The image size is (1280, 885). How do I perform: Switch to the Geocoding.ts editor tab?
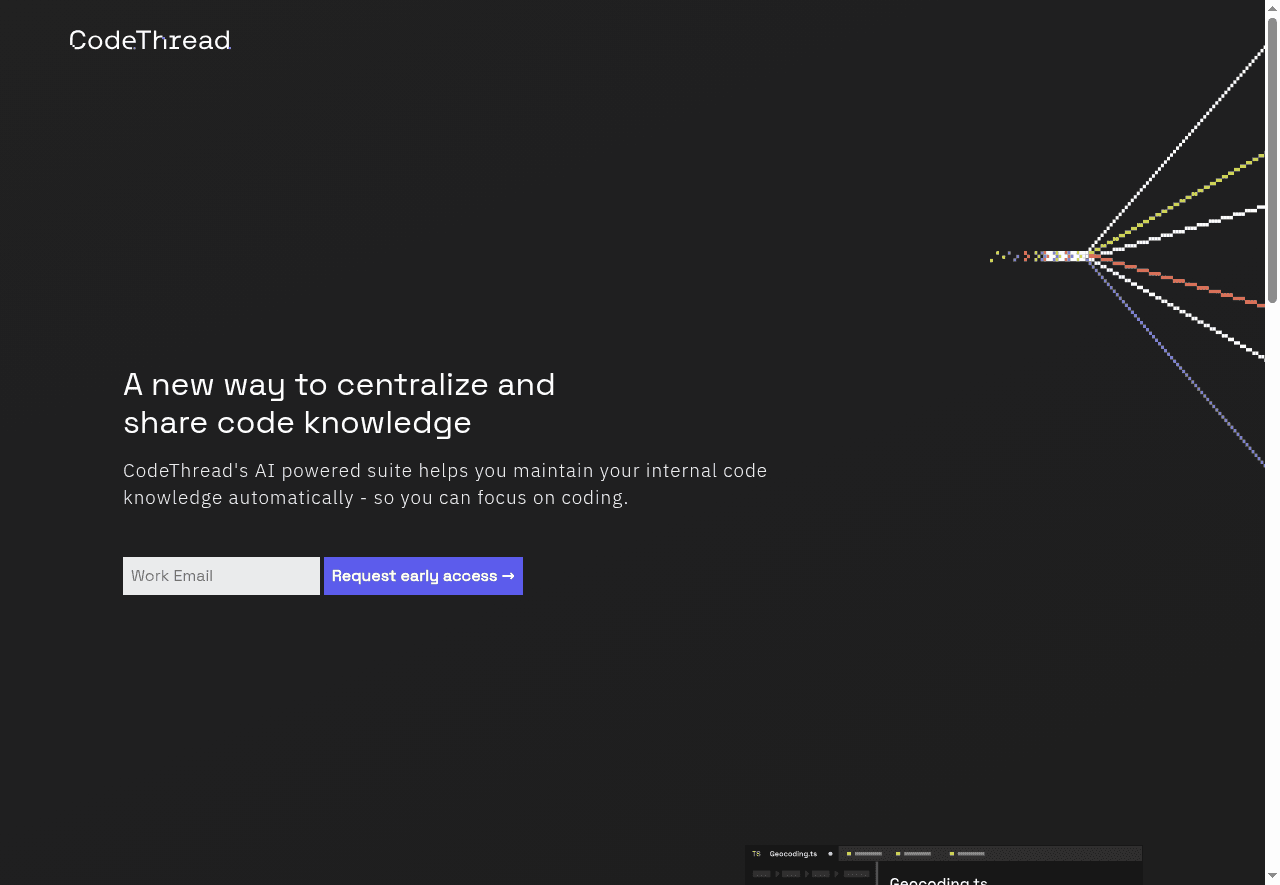(x=793, y=853)
